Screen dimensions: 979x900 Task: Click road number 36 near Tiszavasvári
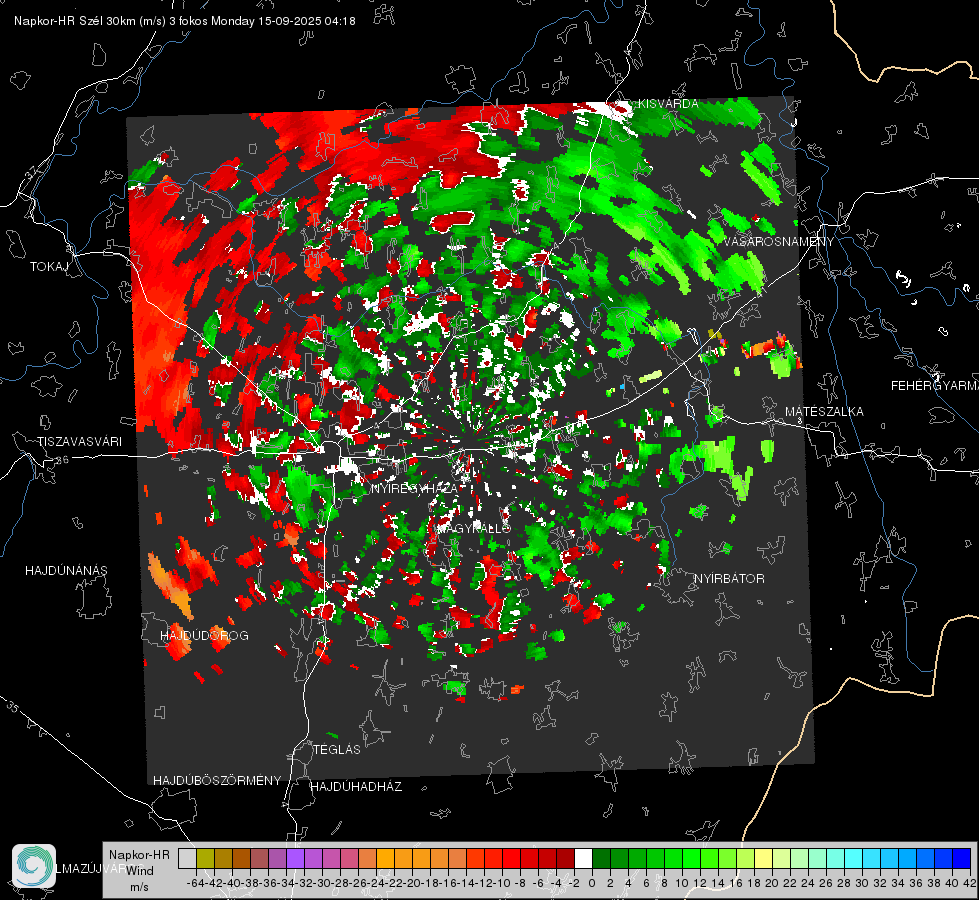tap(62, 460)
